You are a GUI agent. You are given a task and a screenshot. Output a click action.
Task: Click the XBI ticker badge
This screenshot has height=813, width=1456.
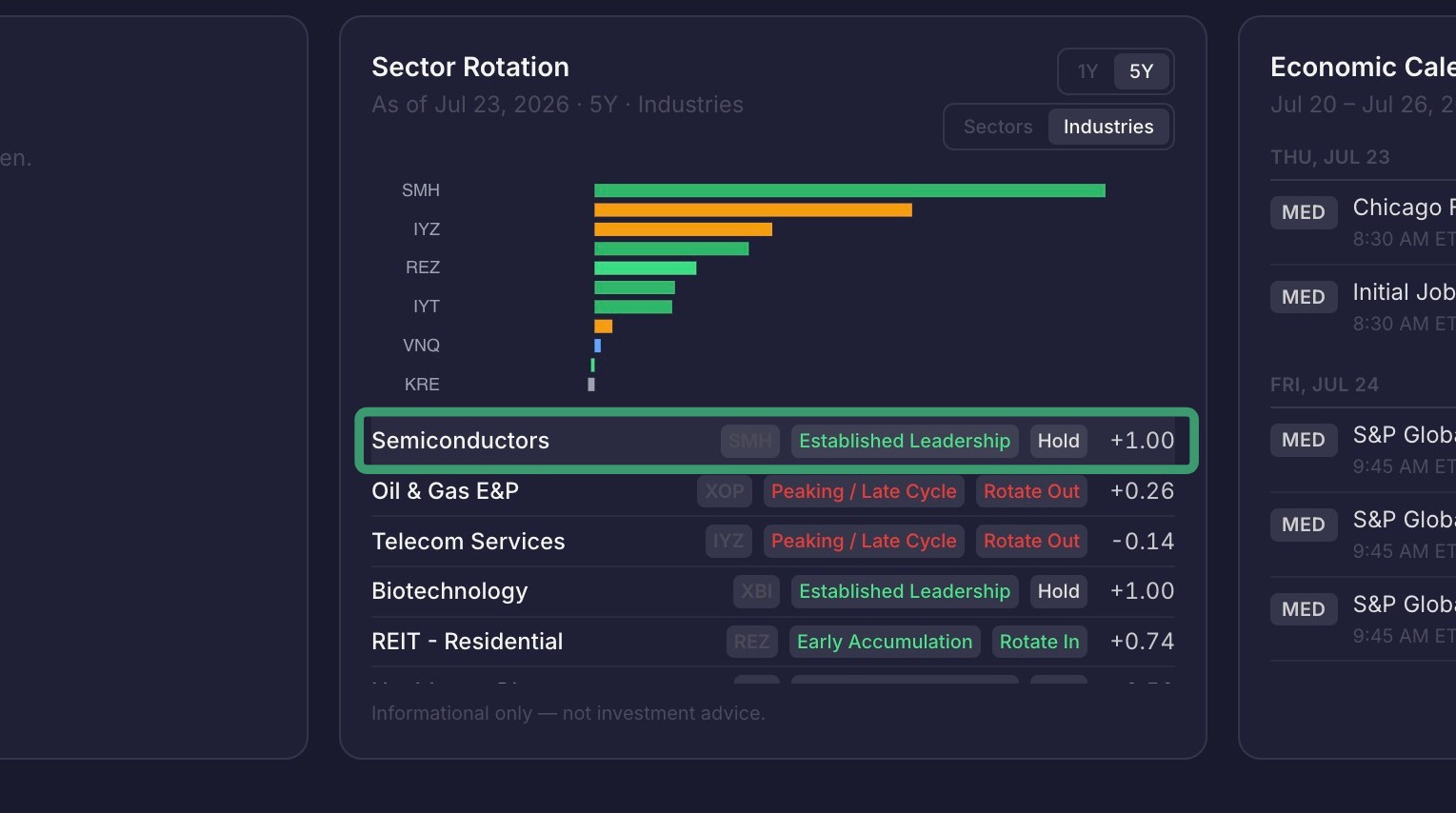[x=757, y=591]
